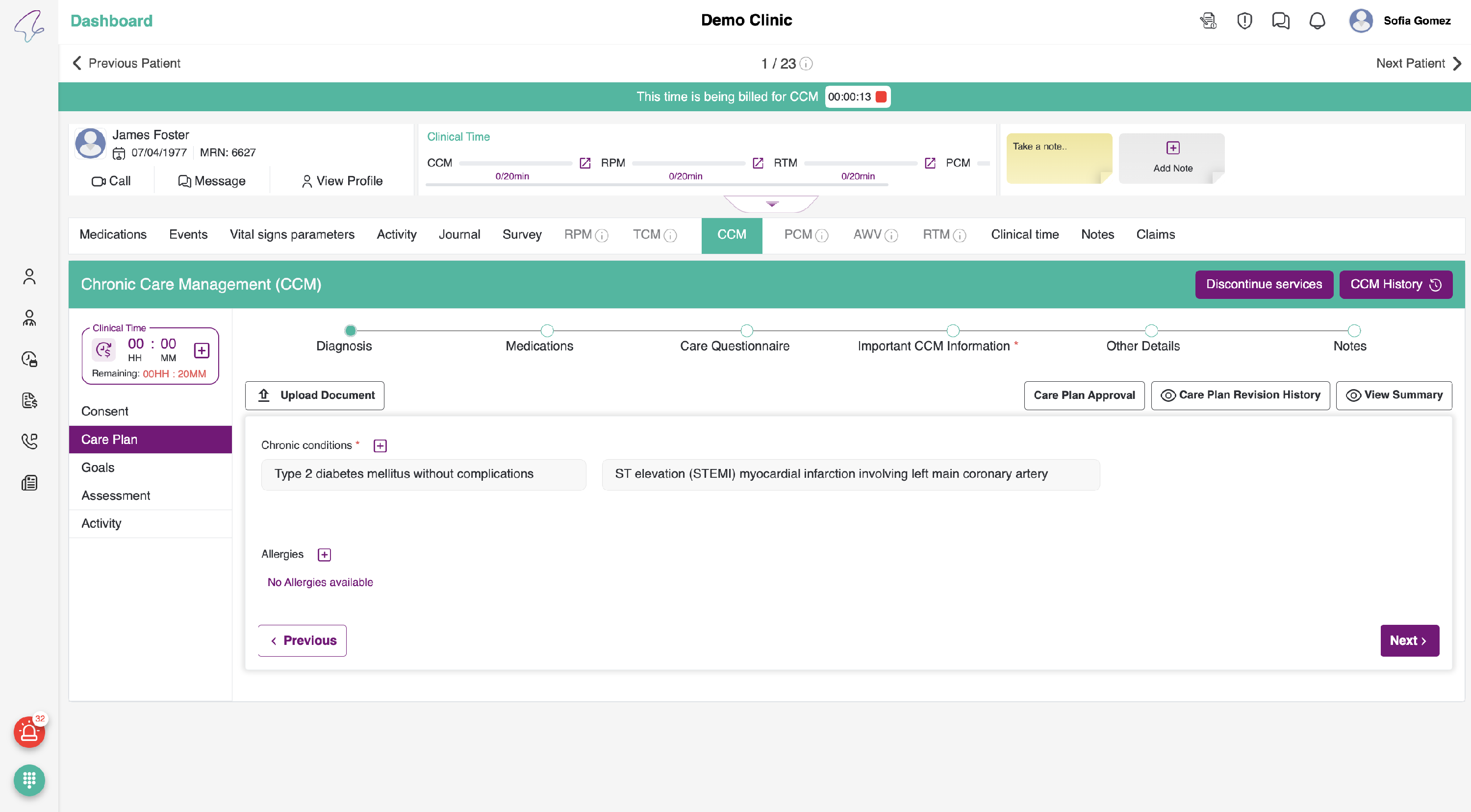Open the Goals section in CCM sidebar
This screenshot has width=1471, height=812.
click(x=98, y=468)
